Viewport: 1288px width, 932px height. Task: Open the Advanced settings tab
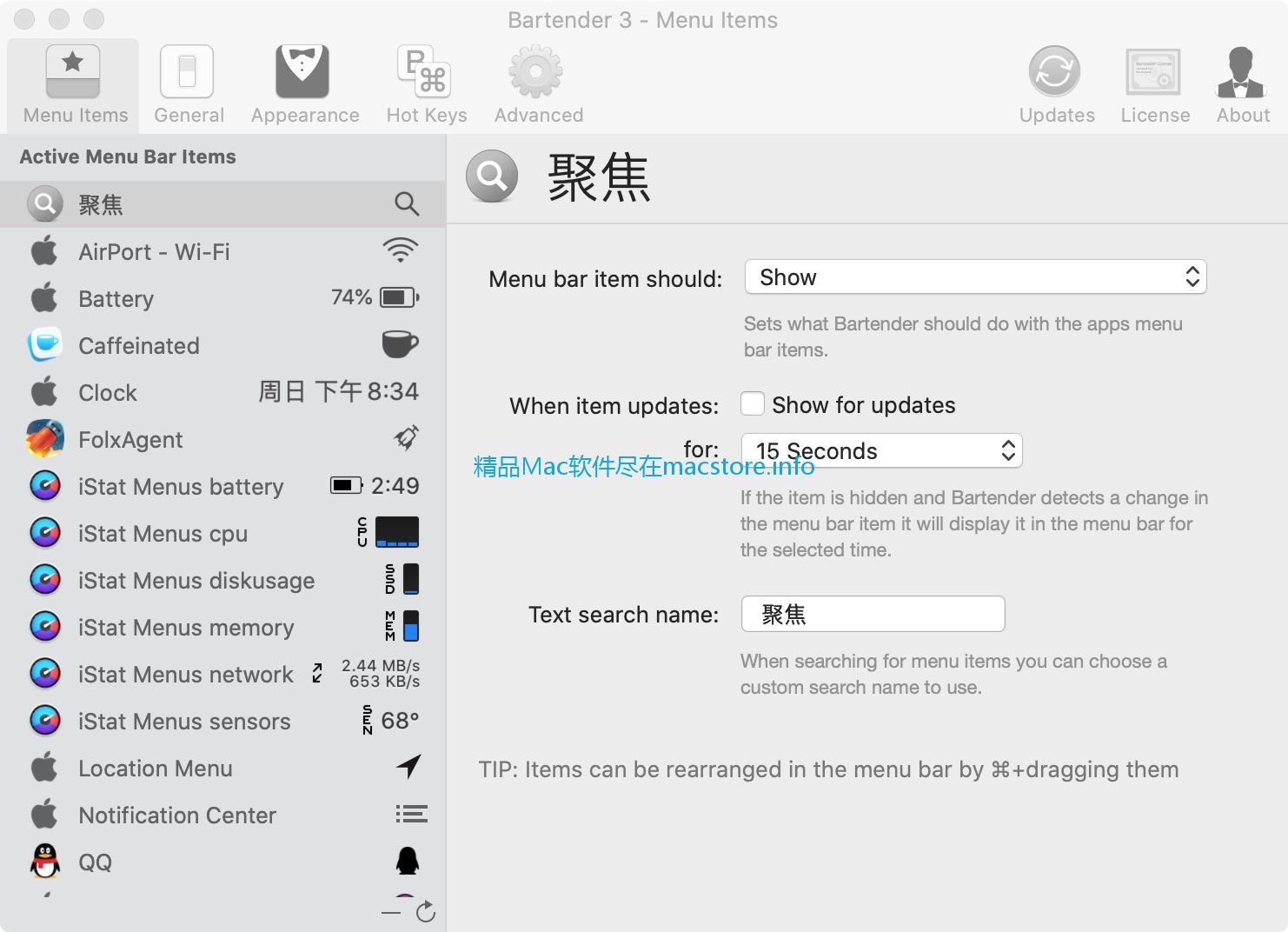point(538,85)
